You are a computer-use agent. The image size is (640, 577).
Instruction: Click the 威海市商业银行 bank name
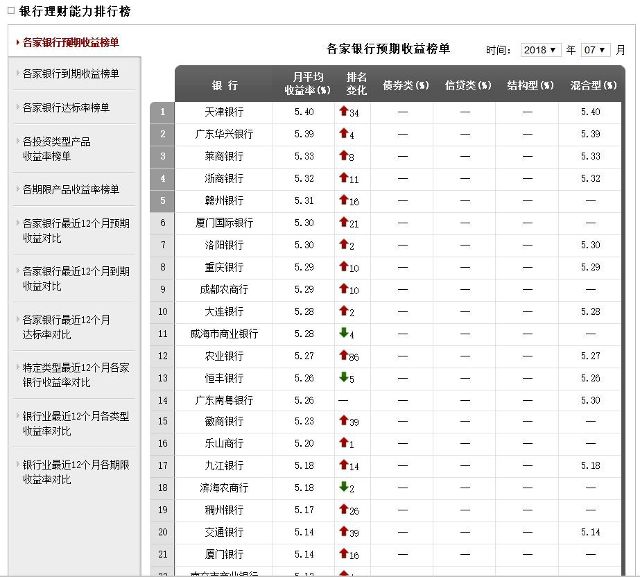click(224, 334)
